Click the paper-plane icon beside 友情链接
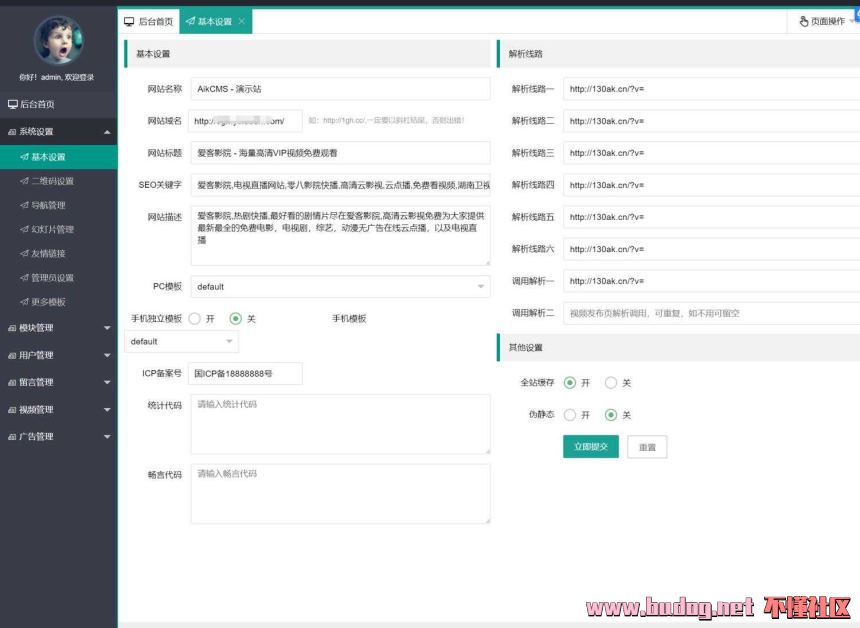The height and width of the screenshot is (628, 860). pyautogui.click(x=24, y=253)
